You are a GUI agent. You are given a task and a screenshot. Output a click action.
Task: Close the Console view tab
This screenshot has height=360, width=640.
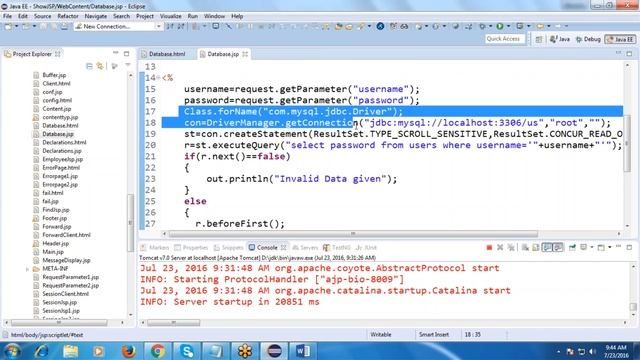pos(283,248)
